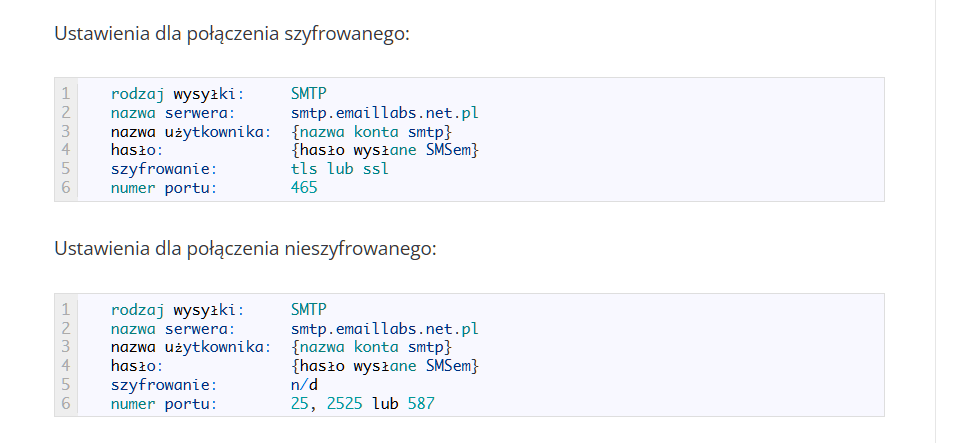Screen dimensions: 978x443
Task: Click '{hasło wysłane SMSem}' in the unencrypted block
Action: click(385, 366)
